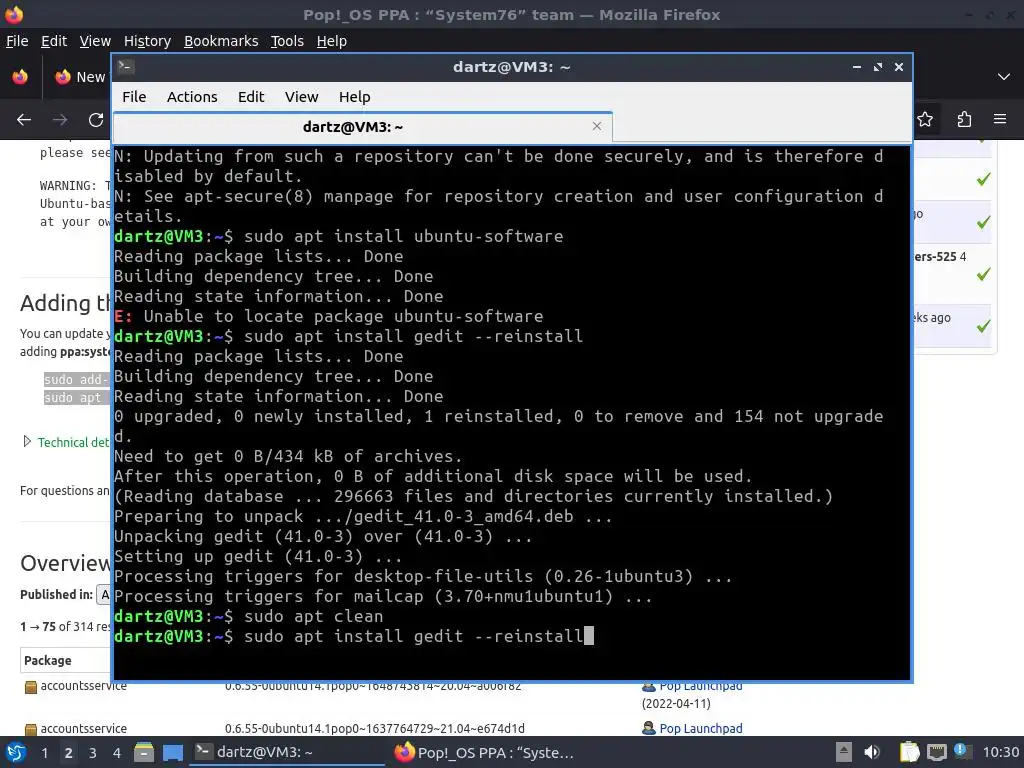This screenshot has width=1024, height=768.
Task: Click the Overview heading on Launchpad page
Action: pos(65,563)
